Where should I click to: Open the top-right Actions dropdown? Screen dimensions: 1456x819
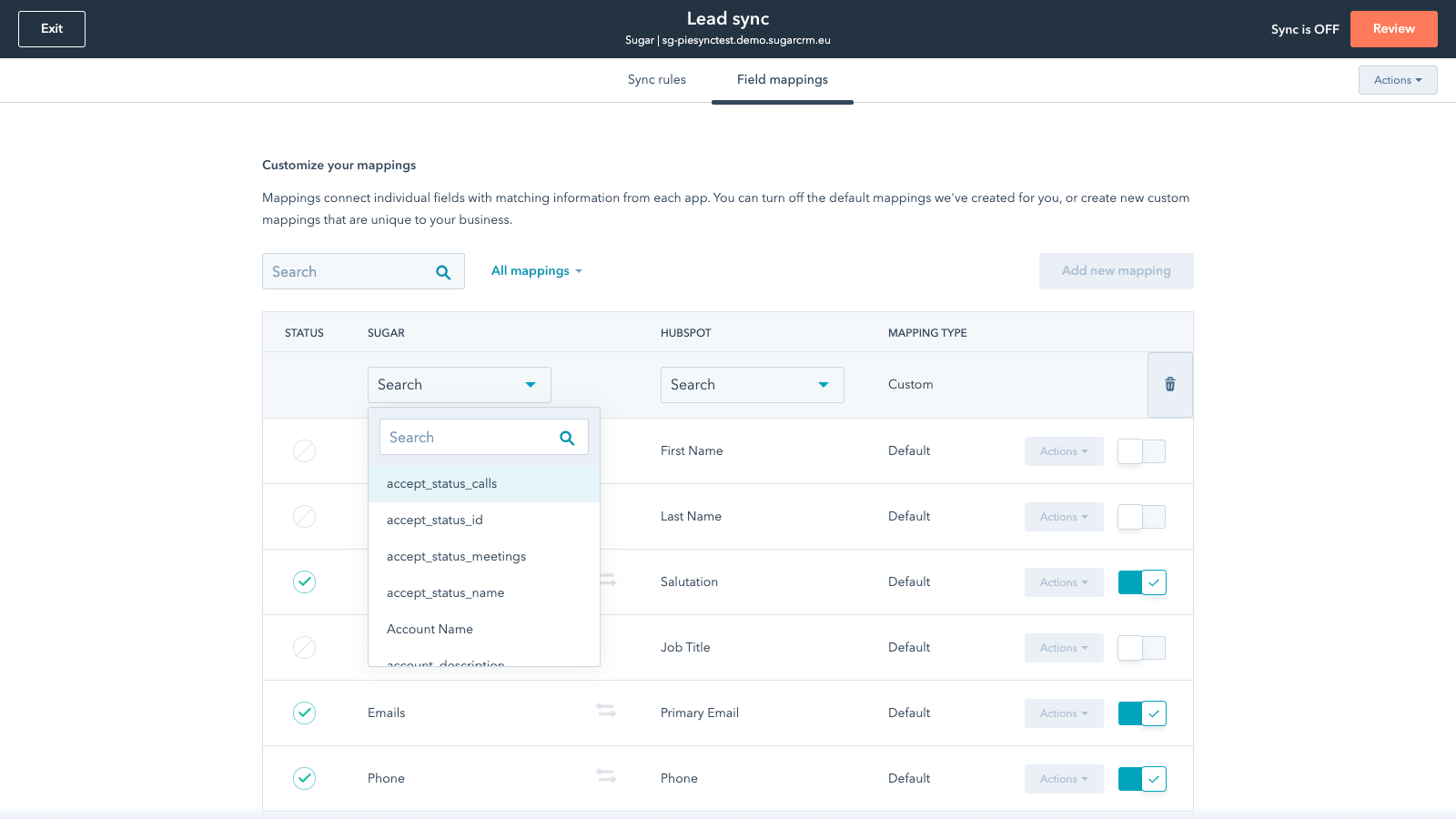click(1397, 80)
